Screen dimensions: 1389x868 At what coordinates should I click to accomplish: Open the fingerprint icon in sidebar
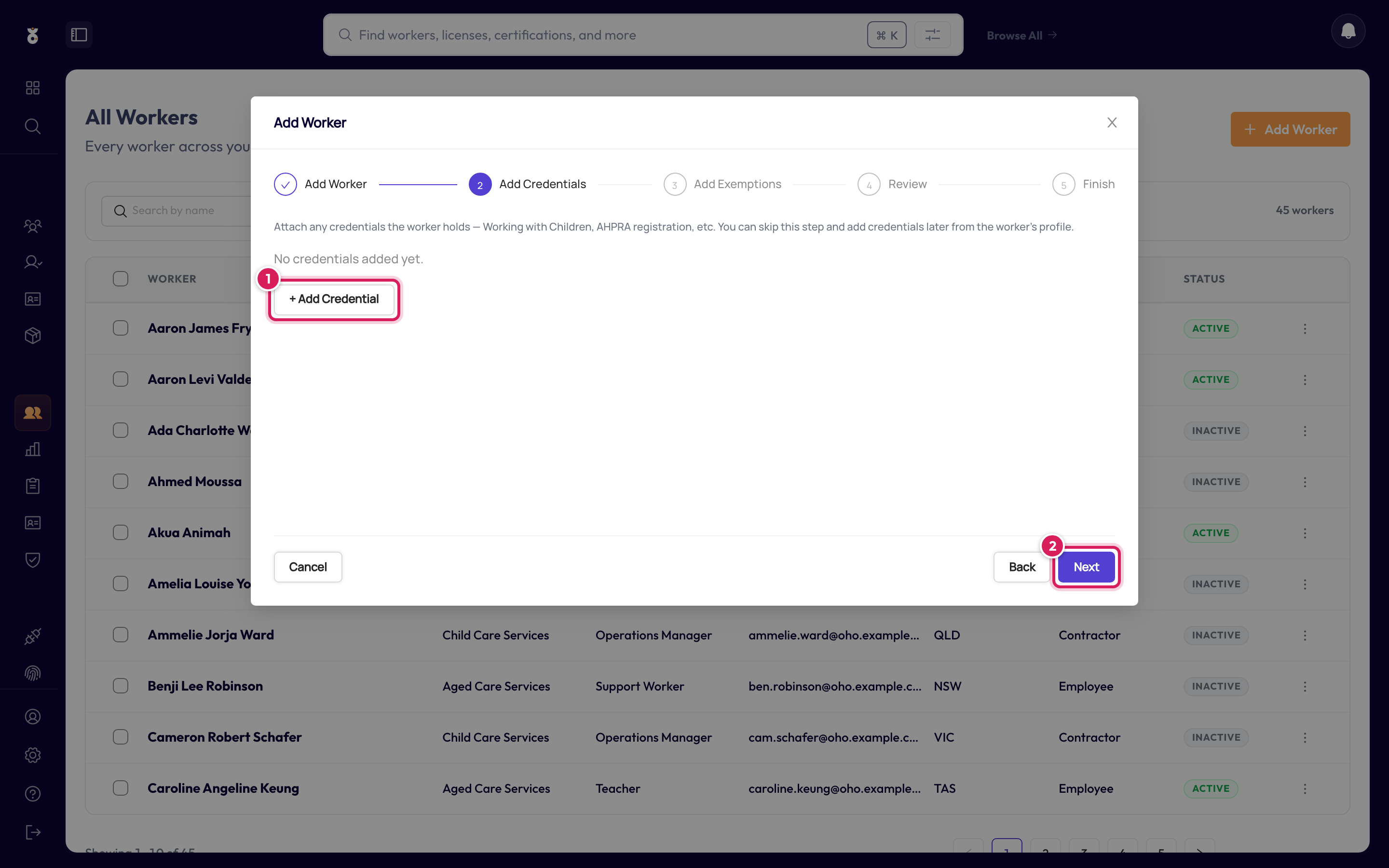pyautogui.click(x=33, y=673)
